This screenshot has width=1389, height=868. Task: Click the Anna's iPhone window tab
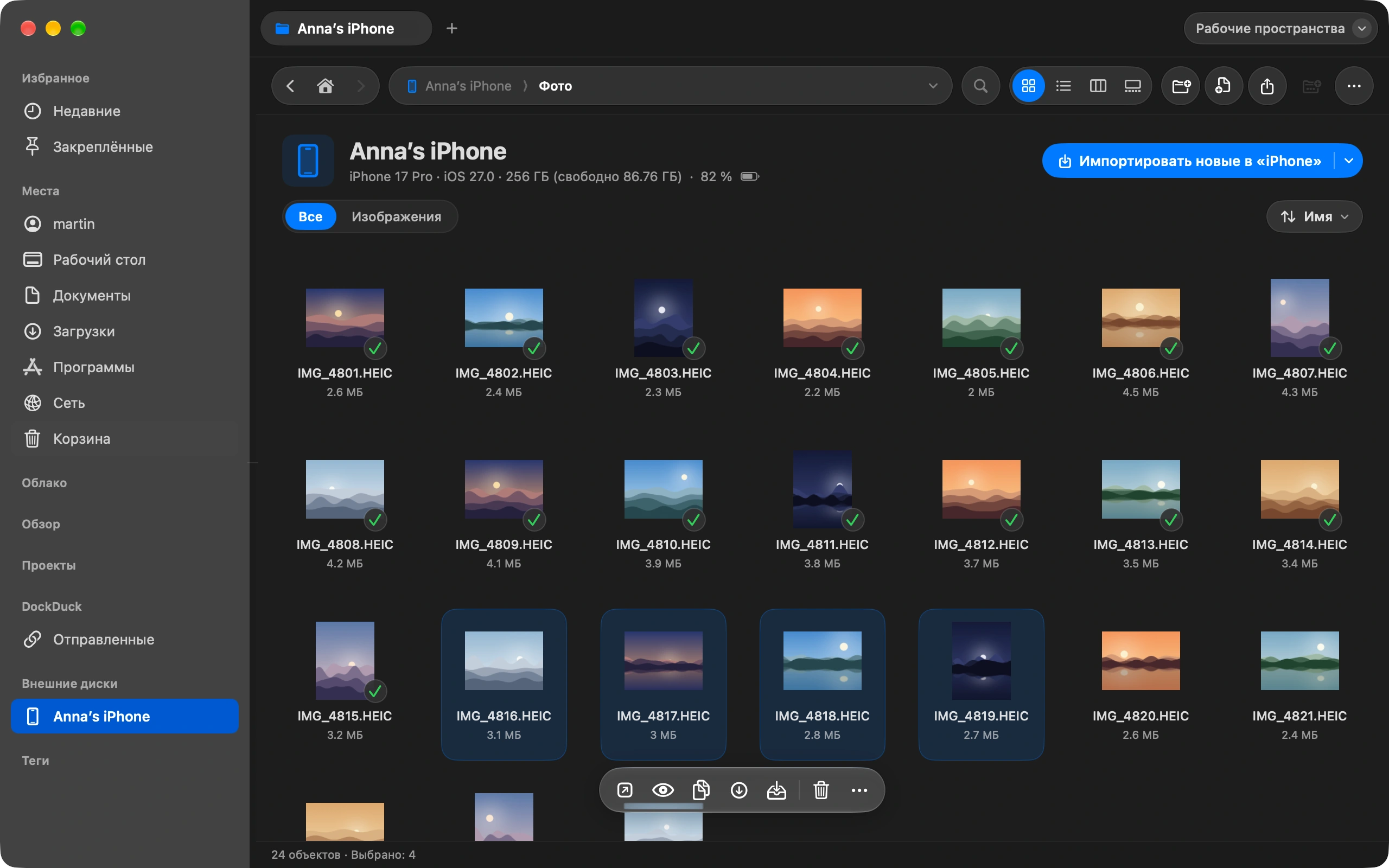pos(346,28)
